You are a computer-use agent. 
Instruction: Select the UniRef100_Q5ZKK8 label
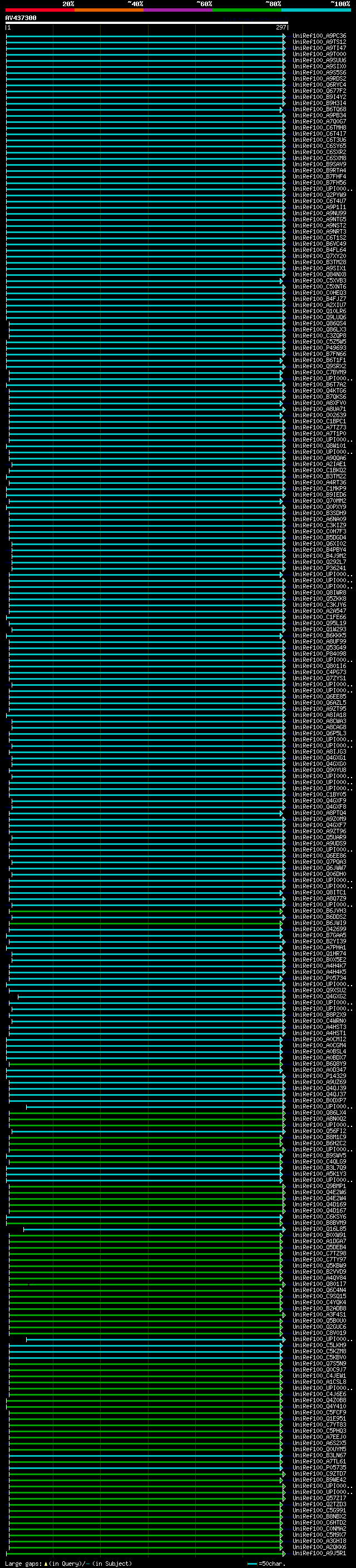click(x=319, y=598)
